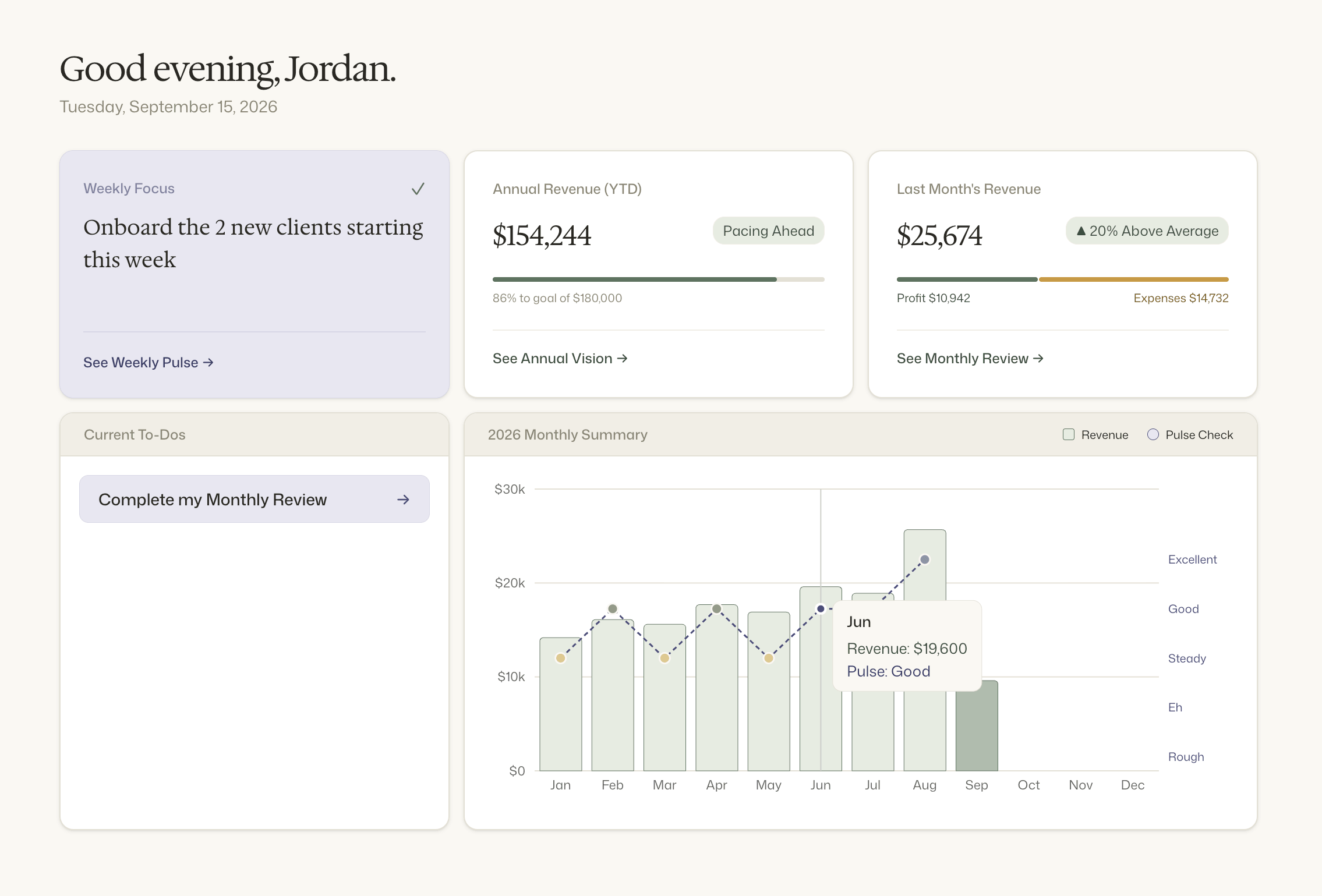This screenshot has height=896, width=1322.
Task: Click the arrow icon on Complete my Monthly Review
Action: (x=403, y=500)
